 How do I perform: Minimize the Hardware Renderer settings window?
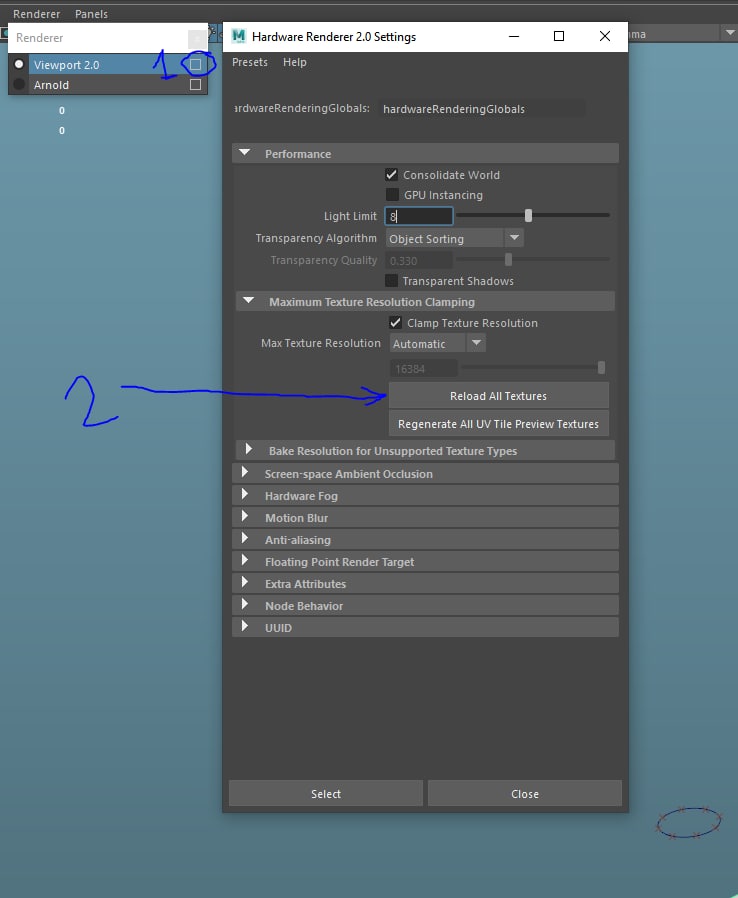[x=514, y=36]
